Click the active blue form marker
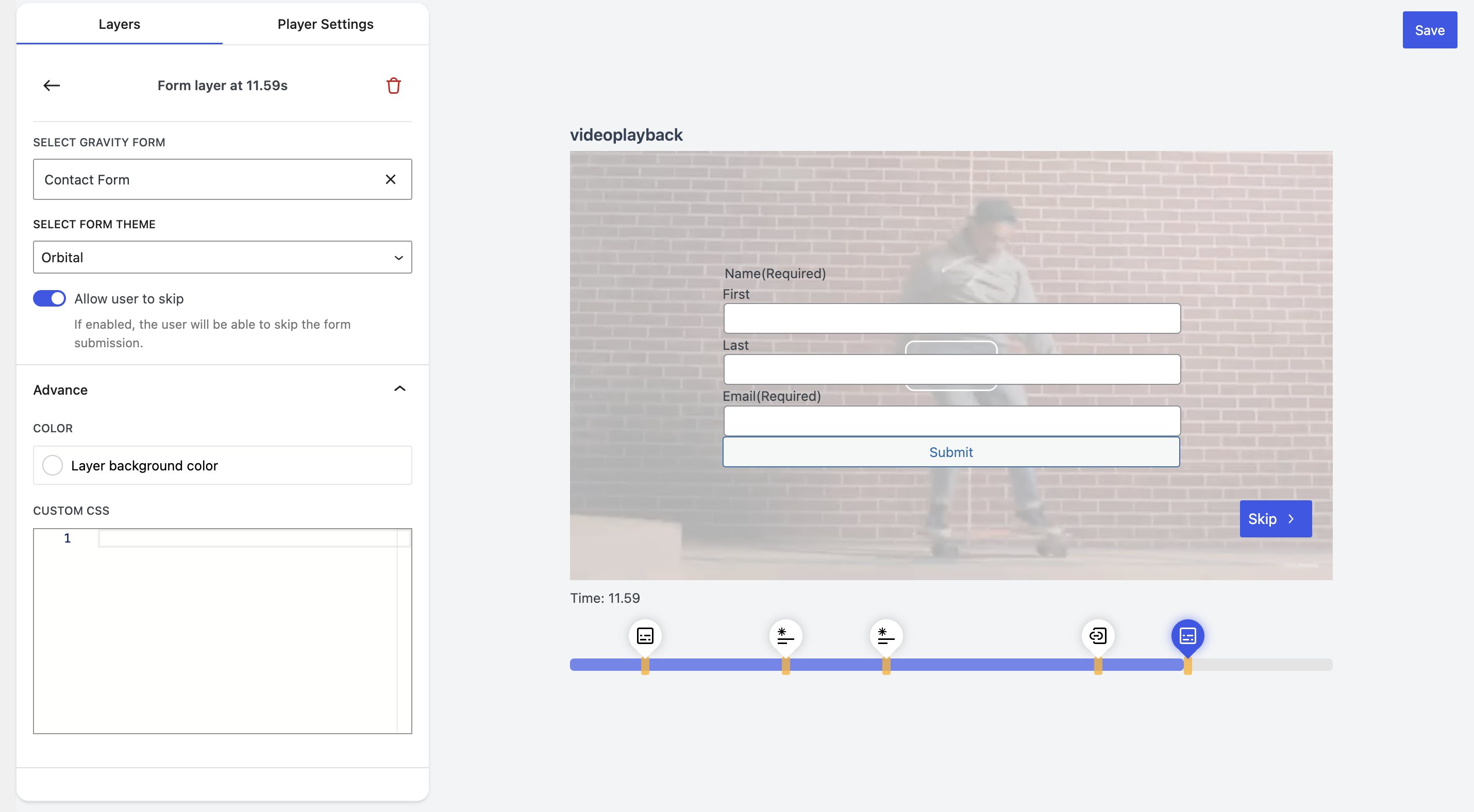 [x=1187, y=635]
